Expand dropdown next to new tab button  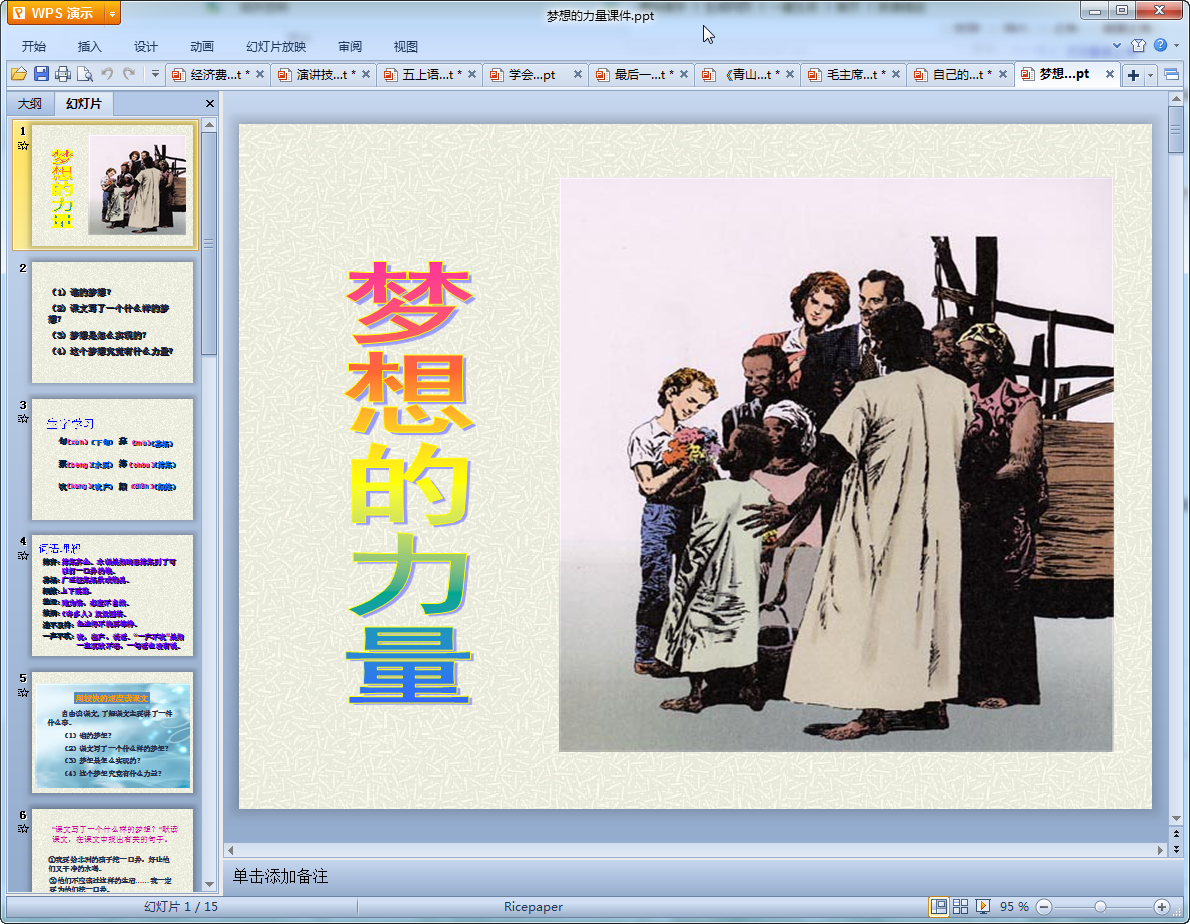pos(1151,75)
